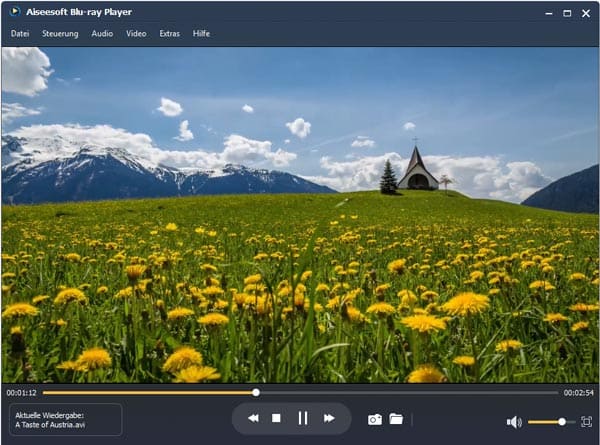Open the Datei menu

[x=20, y=33]
